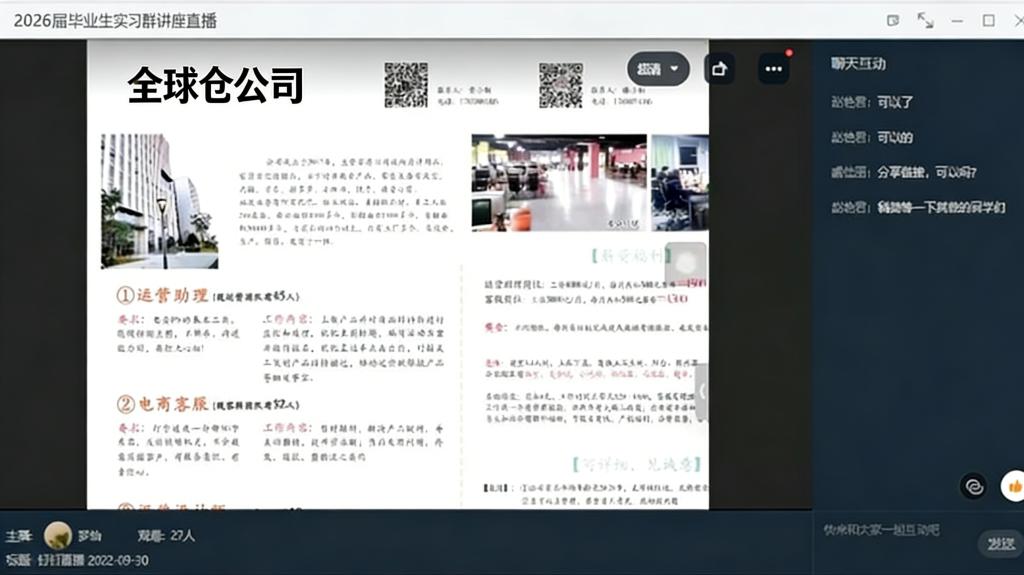The width and height of the screenshot is (1024, 575).
Task: Click the host avatar at the bottom
Action: [x=58, y=536]
